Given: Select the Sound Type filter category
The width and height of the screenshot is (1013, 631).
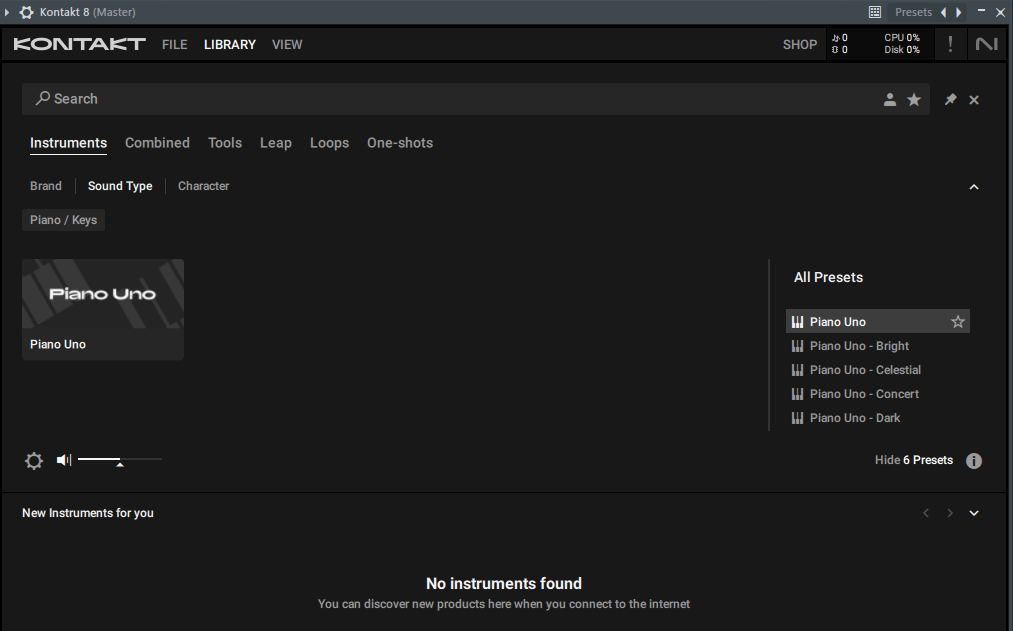Looking at the screenshot, I should coord(120,186).
